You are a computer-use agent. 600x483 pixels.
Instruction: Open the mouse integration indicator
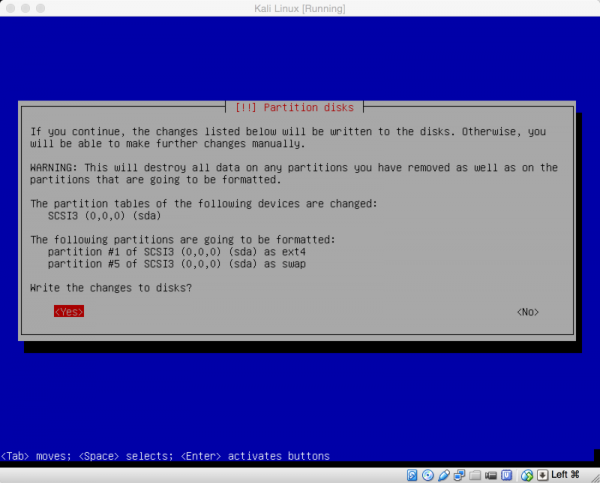pyautogui.click(x=527, y=475)
